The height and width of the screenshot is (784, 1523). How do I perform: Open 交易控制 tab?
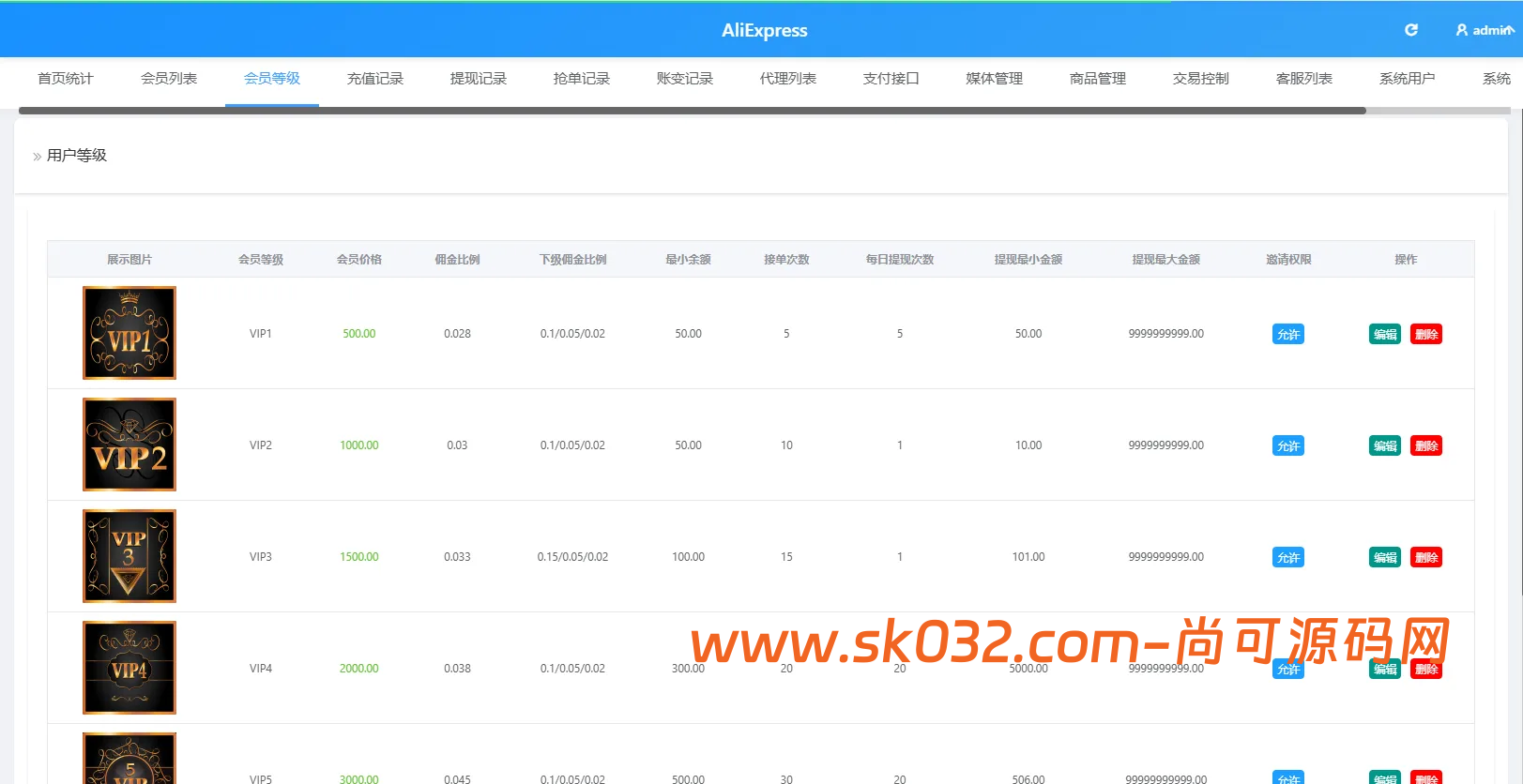click(x=1201, y=79)
